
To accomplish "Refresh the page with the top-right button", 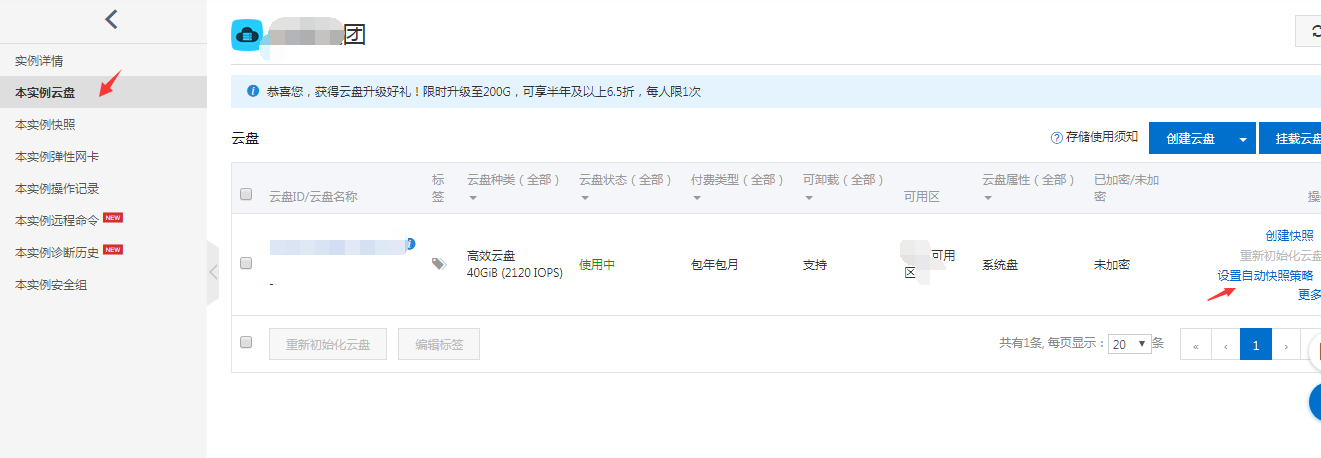I will (x=1308, y=31).
